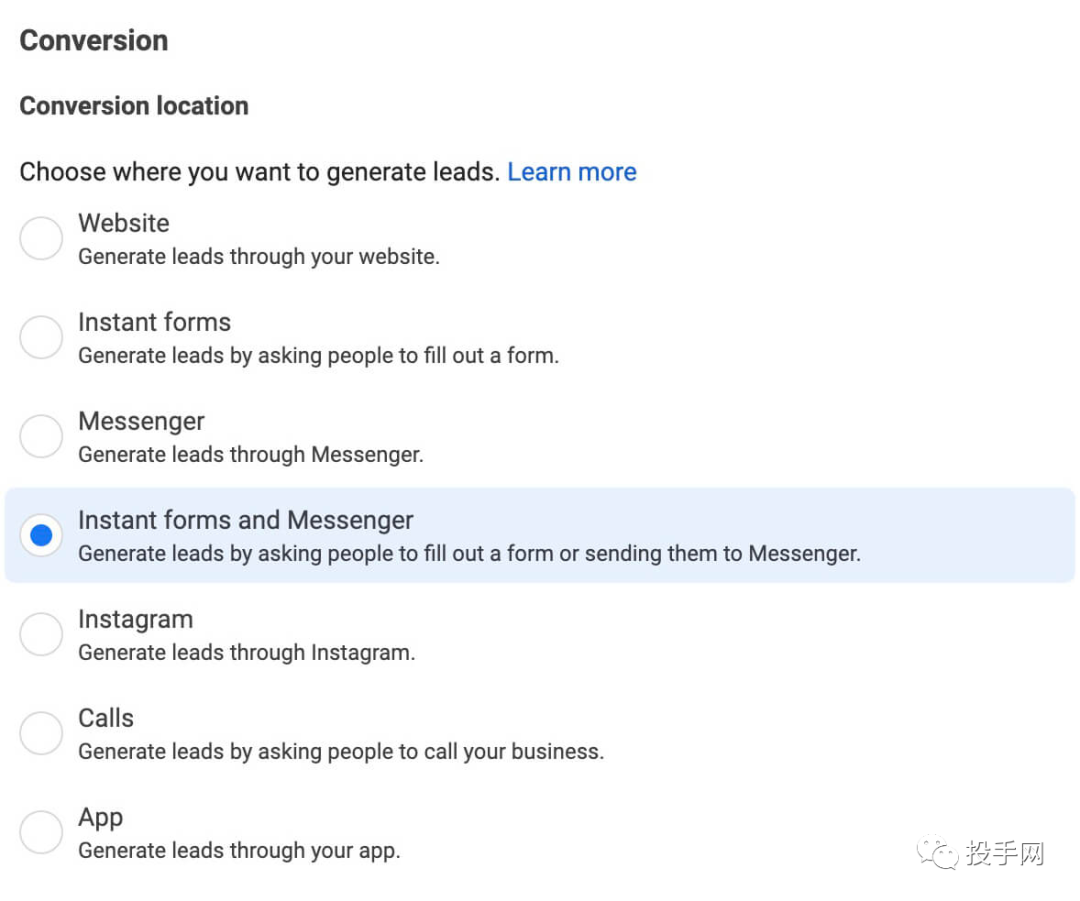
Task: Click "asking people to call your business" description
Action: (340, 752)
